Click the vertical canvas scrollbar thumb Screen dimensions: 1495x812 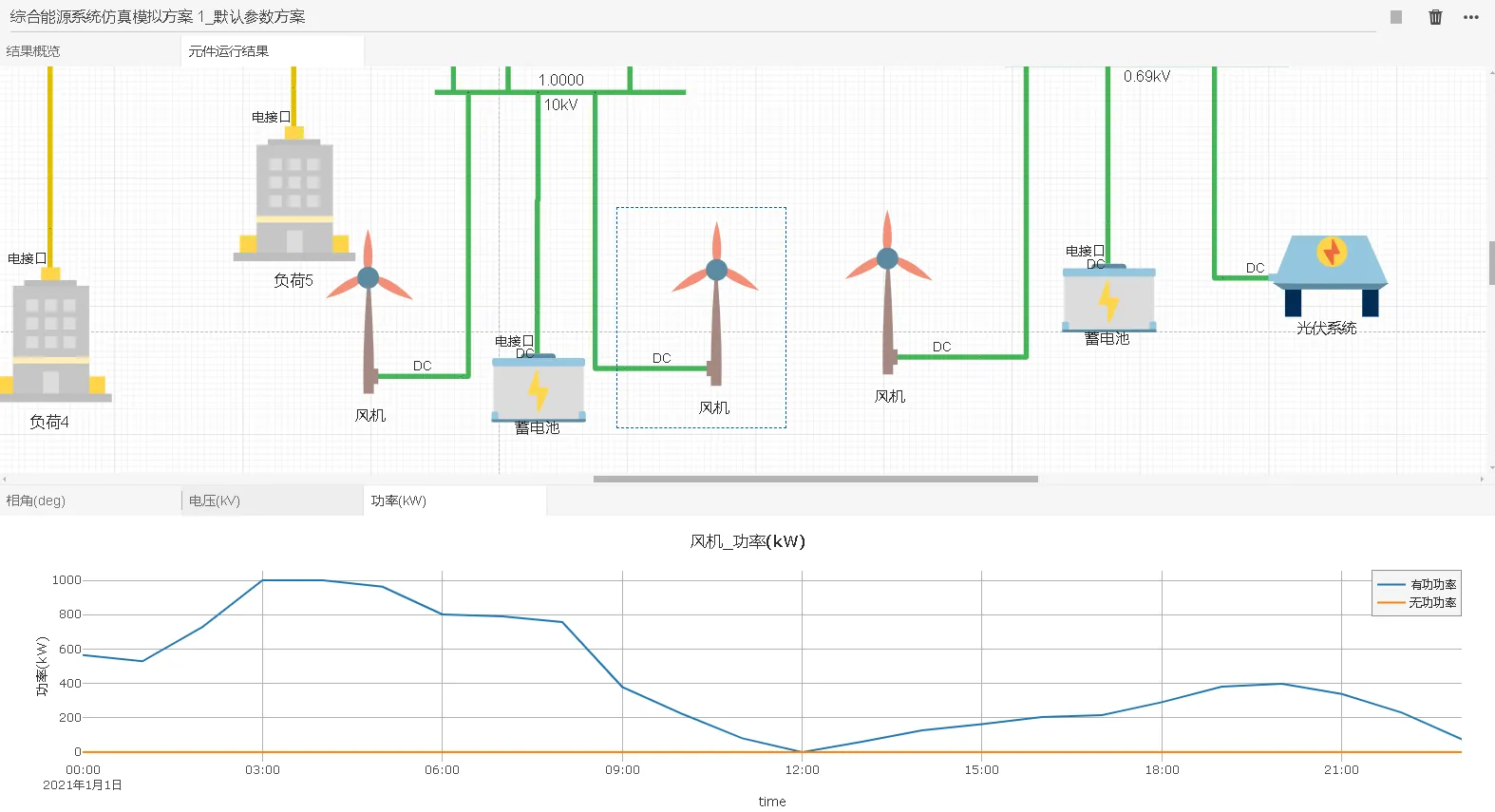(1491, 263)
